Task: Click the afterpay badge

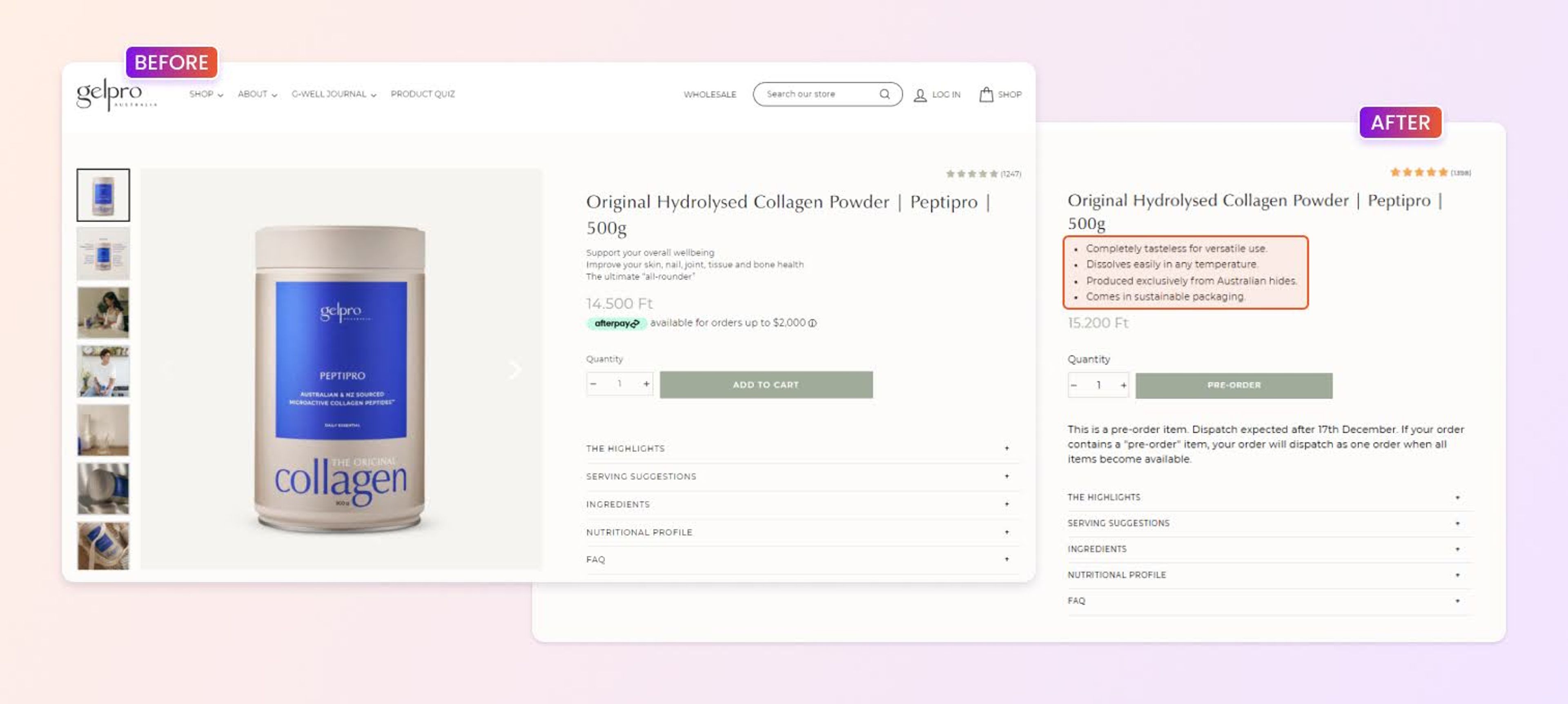Action: pyautogui.click(x=616, y=323)
